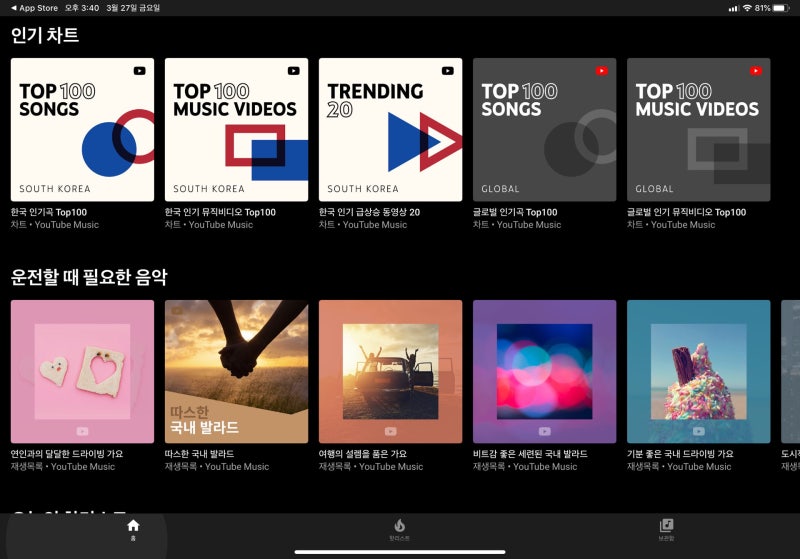This screenshot has height=559, width=800.
Task: Select the title '여행의 설렘을 품은 가요'
Action: [x=363, y=454]
